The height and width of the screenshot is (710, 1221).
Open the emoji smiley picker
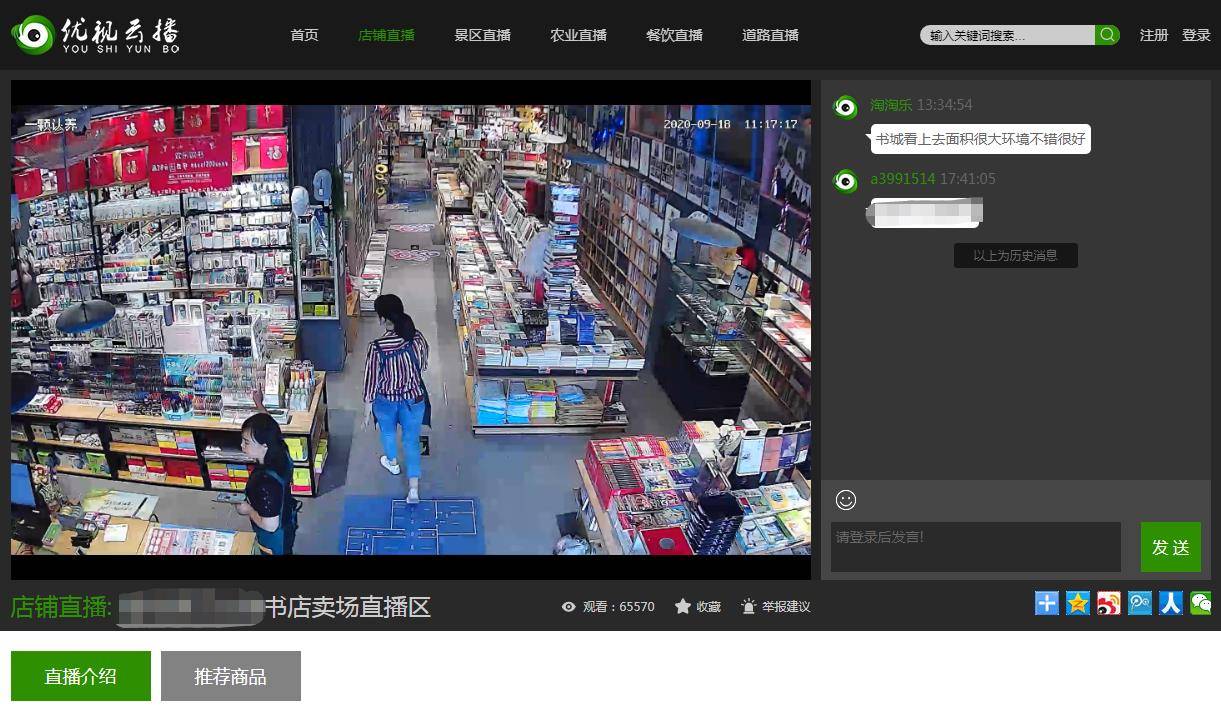click(843, 498)
